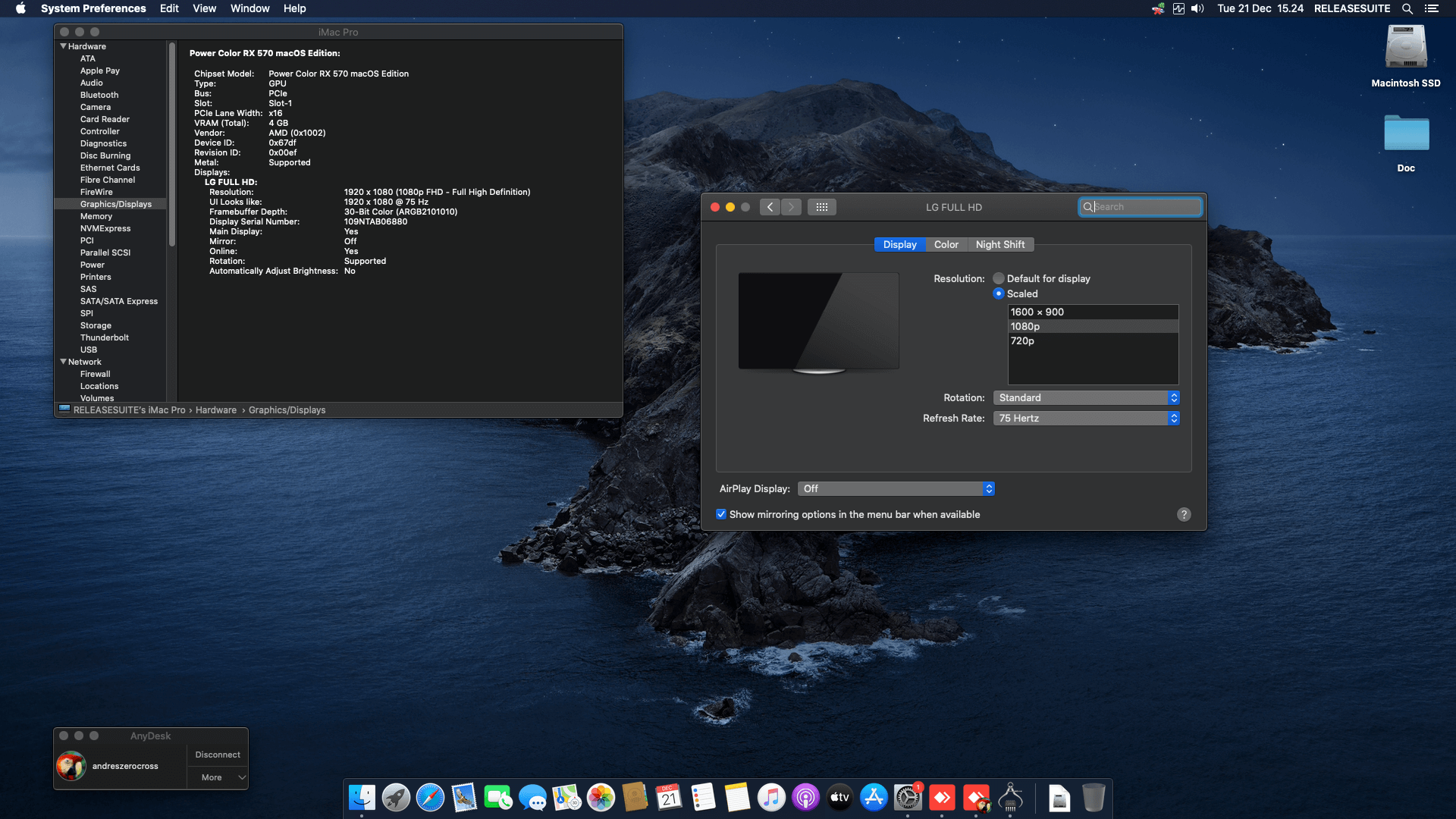
Task: Open FaceTime from the Dock
Action: 498,798
